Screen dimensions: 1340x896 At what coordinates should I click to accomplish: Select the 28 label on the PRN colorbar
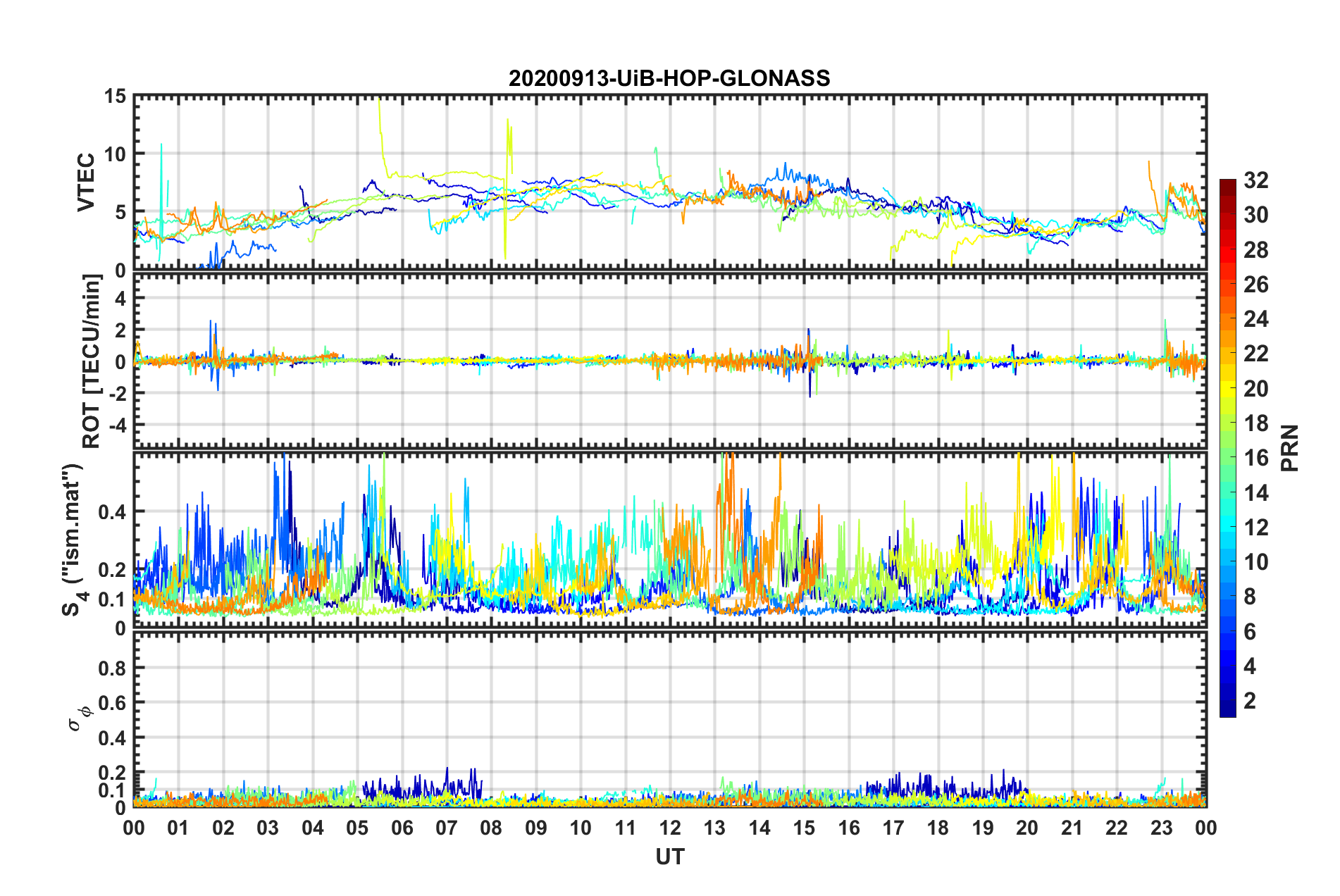[x=1256, y=250]
